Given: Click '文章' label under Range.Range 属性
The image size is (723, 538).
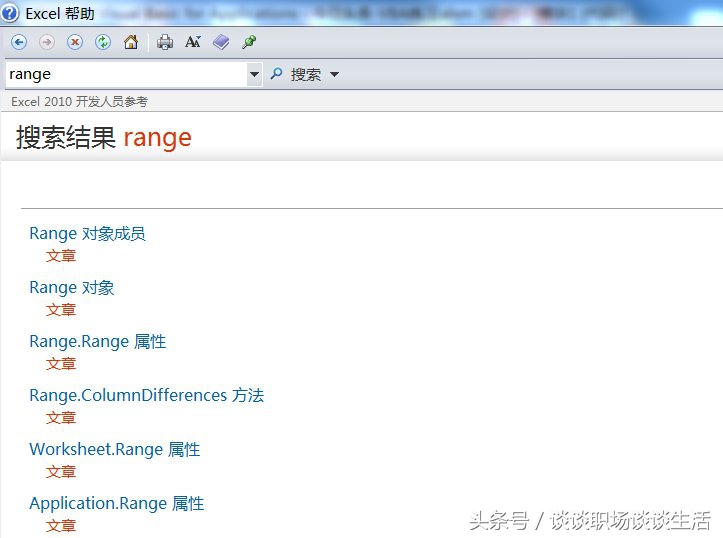Looking at the screenshot, I should coord(61,364).
